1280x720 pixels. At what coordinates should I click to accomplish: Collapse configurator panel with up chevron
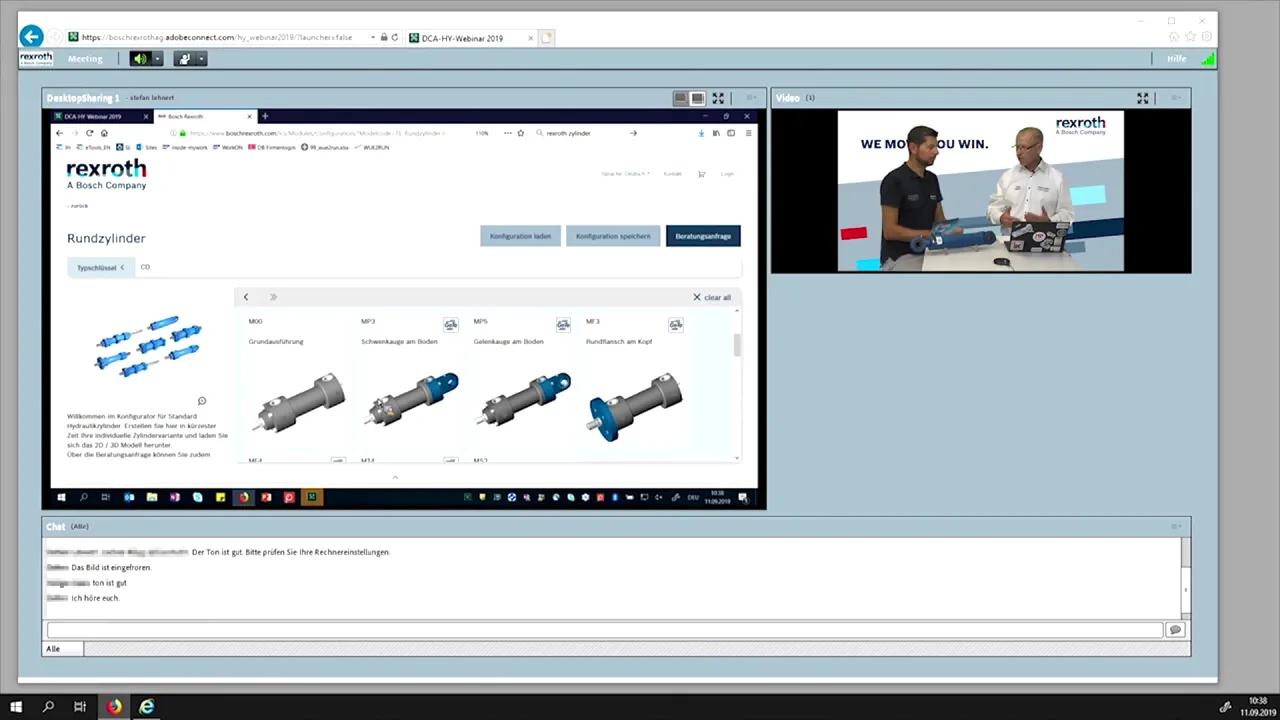tap(395, 477)
